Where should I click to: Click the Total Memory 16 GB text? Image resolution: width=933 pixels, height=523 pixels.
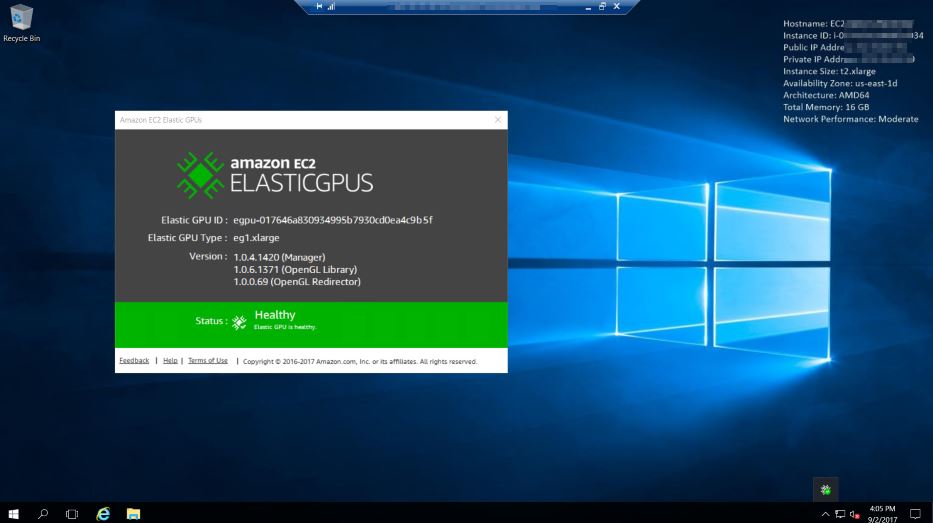coord(826,107)
